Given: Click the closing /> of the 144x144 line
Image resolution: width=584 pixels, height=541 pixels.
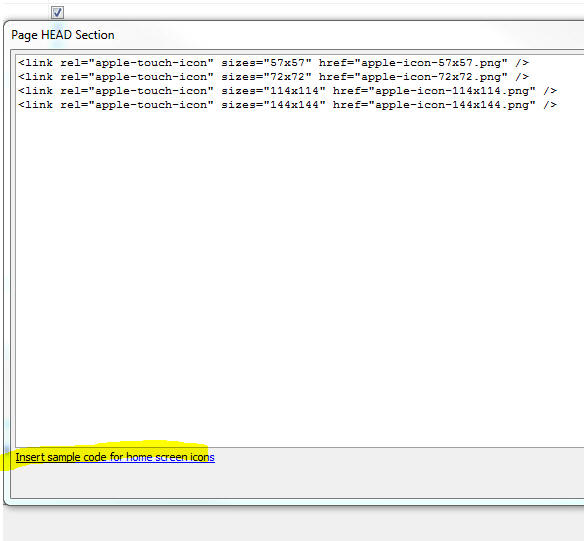Looking at the screenshot, I should pyautogui.click(x=550, y=105).
